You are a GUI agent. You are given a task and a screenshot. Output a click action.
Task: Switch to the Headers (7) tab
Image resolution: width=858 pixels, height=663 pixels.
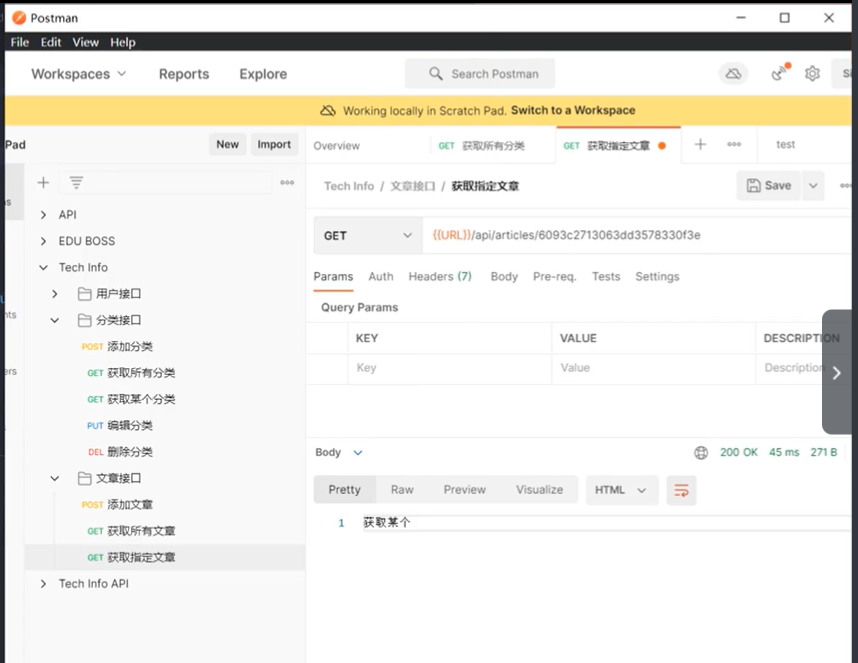pyautogui.click(x=440, y=276)
